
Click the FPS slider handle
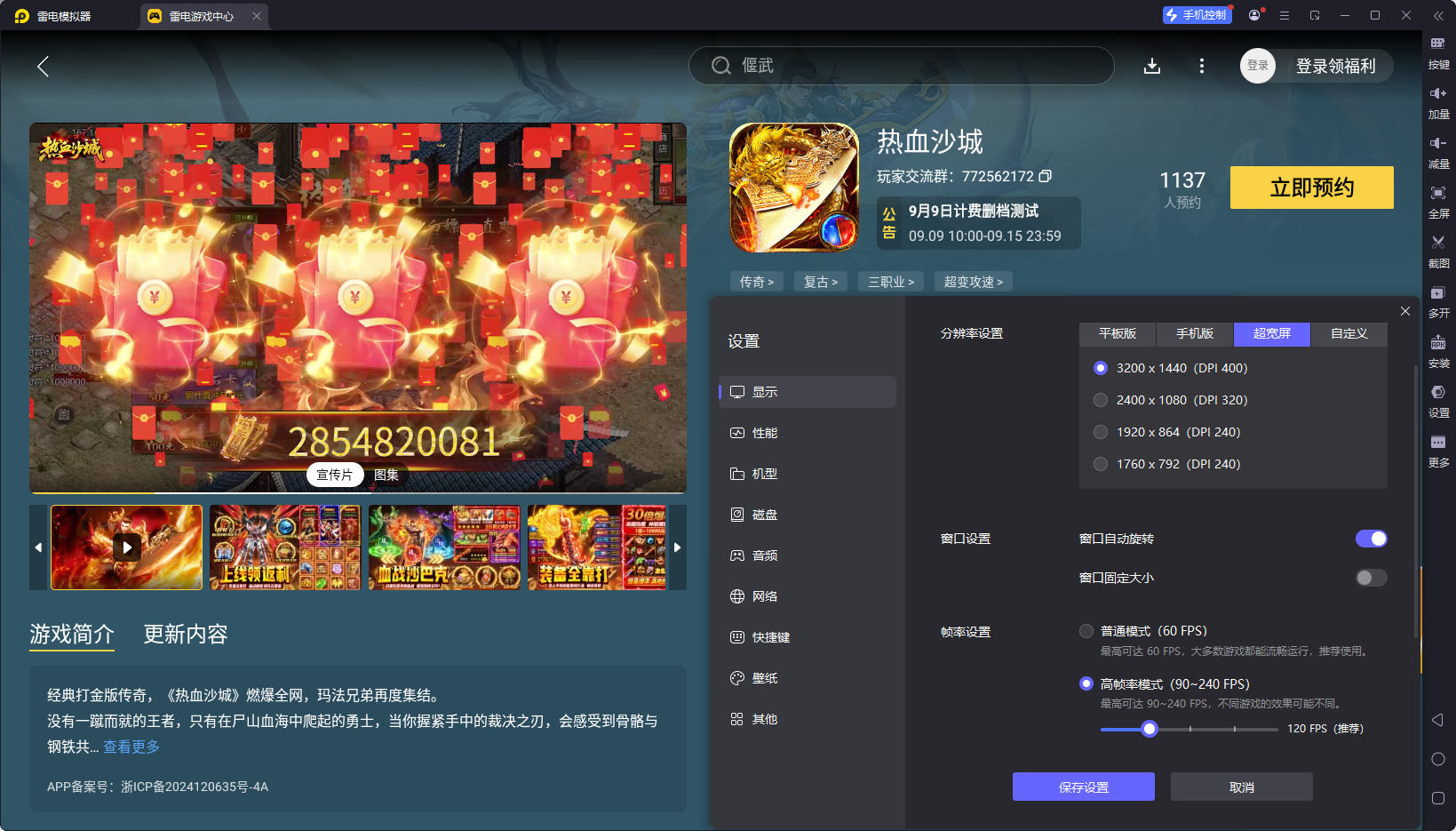click(x=1150, y=729)
